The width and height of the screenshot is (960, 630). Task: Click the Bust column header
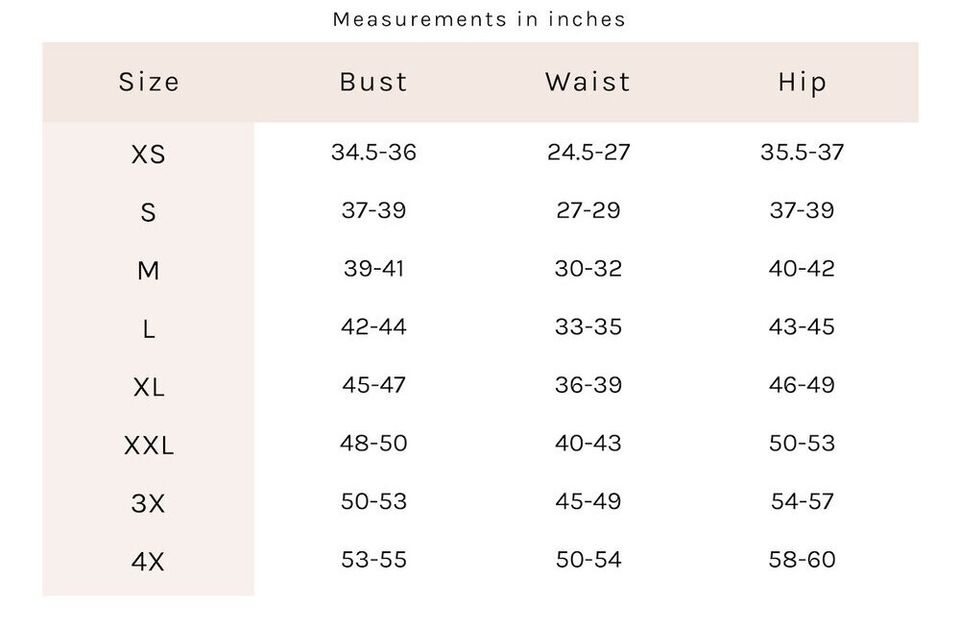pyautogui.click(x=373, y=82)
